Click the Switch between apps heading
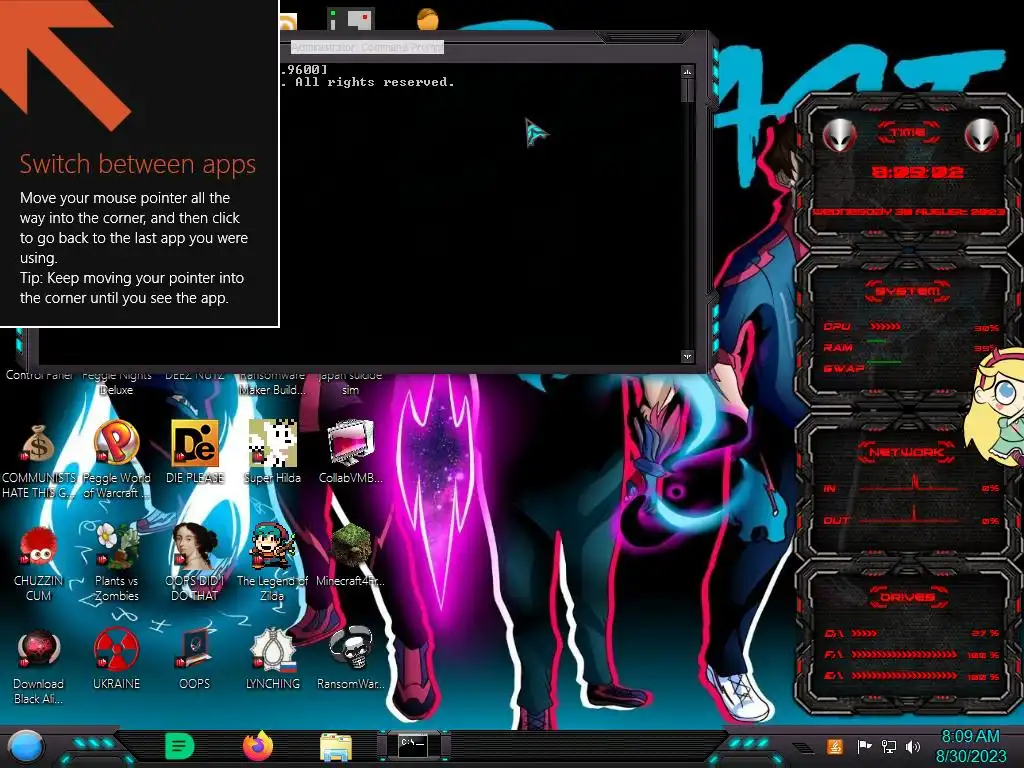 [x=138, y=164]
